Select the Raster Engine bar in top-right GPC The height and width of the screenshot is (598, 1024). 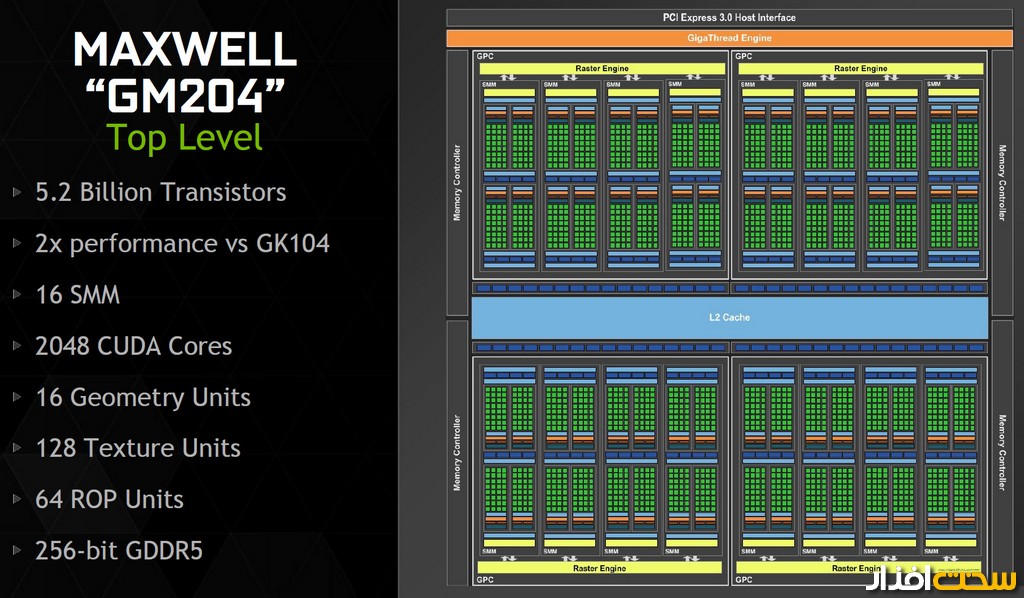[860, 69]
